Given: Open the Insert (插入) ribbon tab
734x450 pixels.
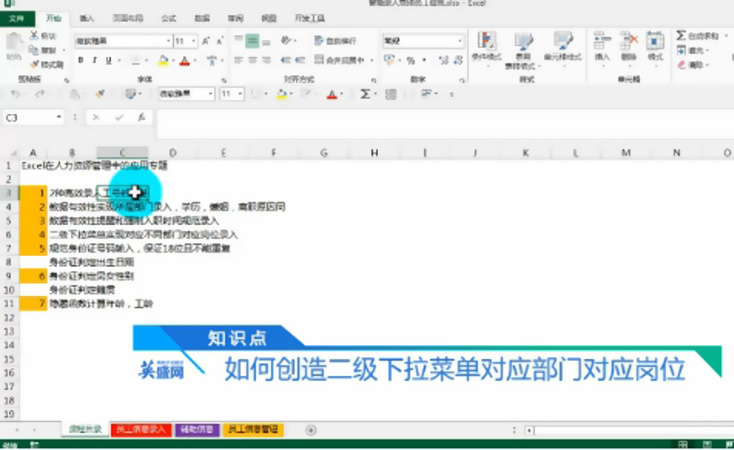Looking at the screenshot, I should tap(87, 18).
